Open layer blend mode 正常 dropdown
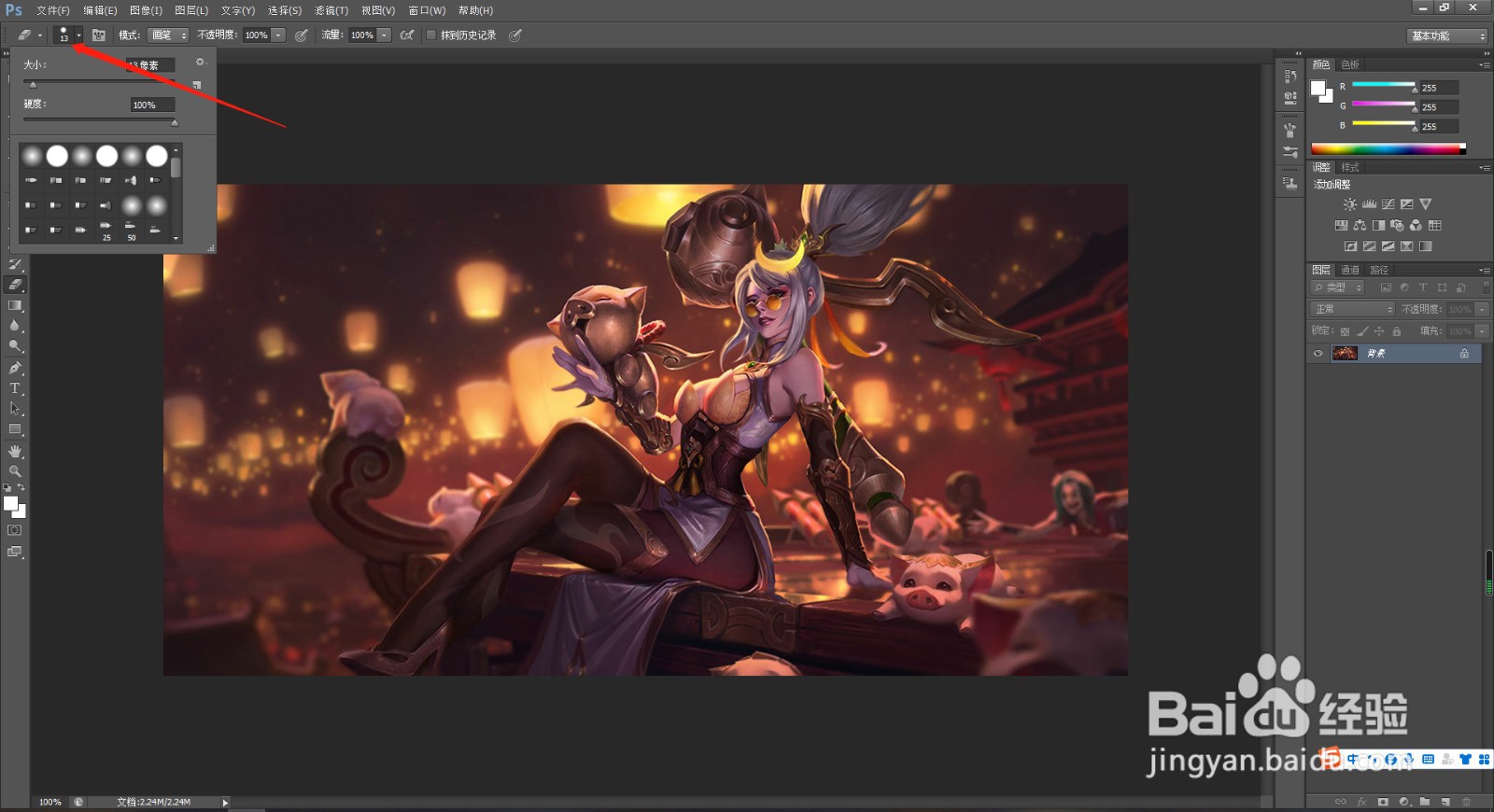The width and height of the screenshot is (1494, 812). tap(1353, 309)
